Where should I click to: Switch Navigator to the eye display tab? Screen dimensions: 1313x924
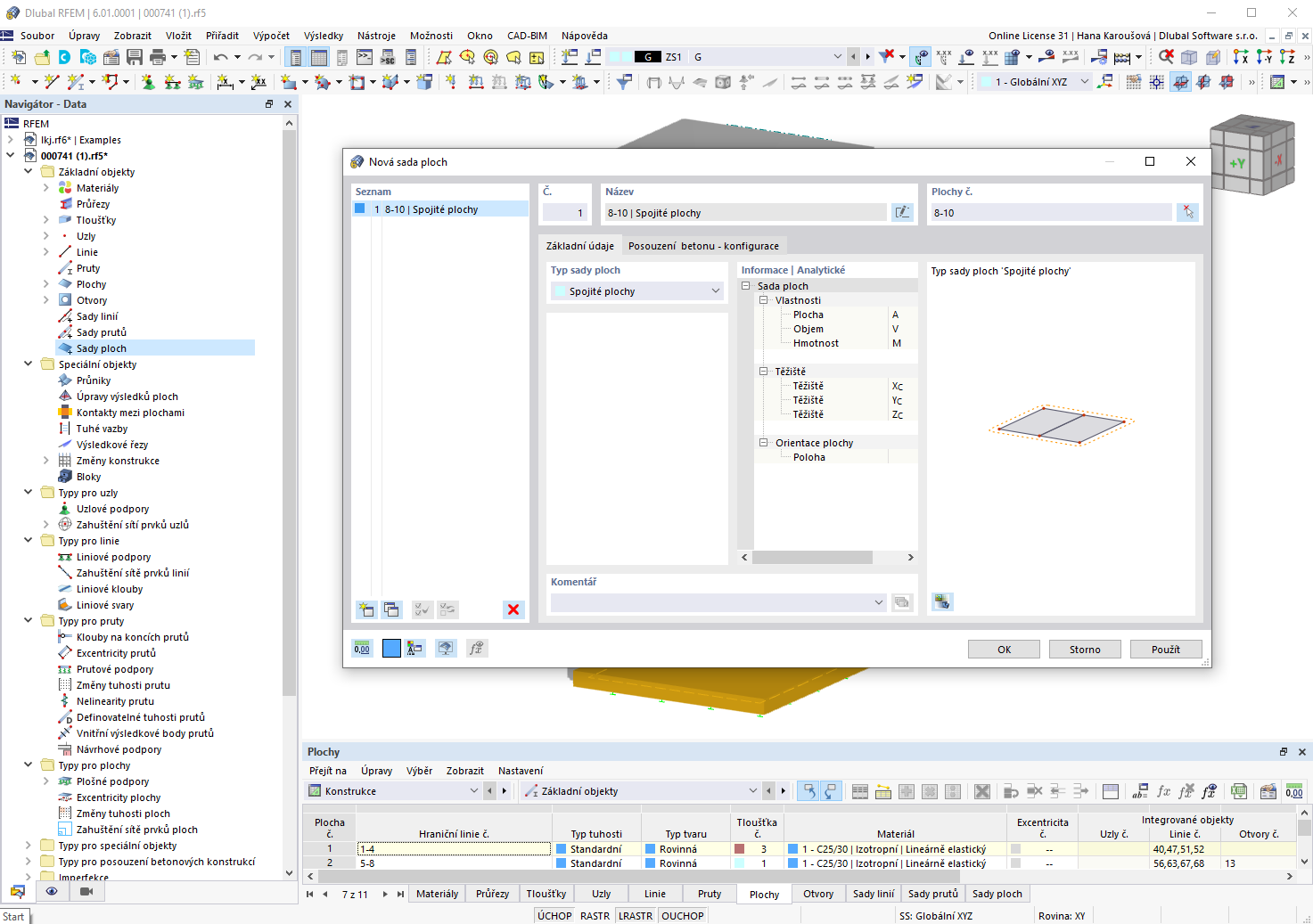52,891
